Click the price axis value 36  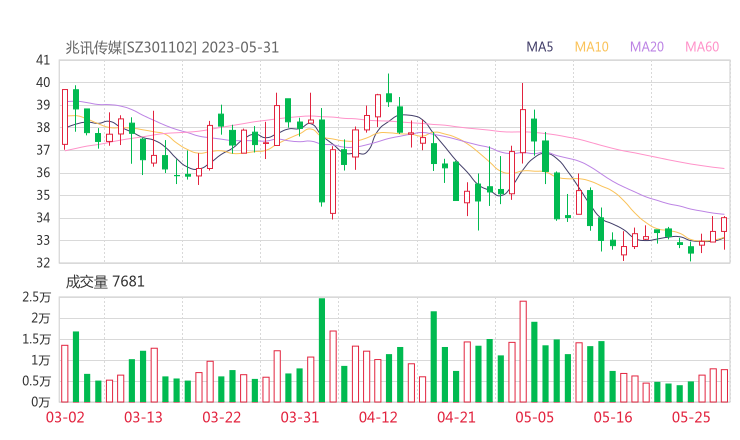coord(43,173)
